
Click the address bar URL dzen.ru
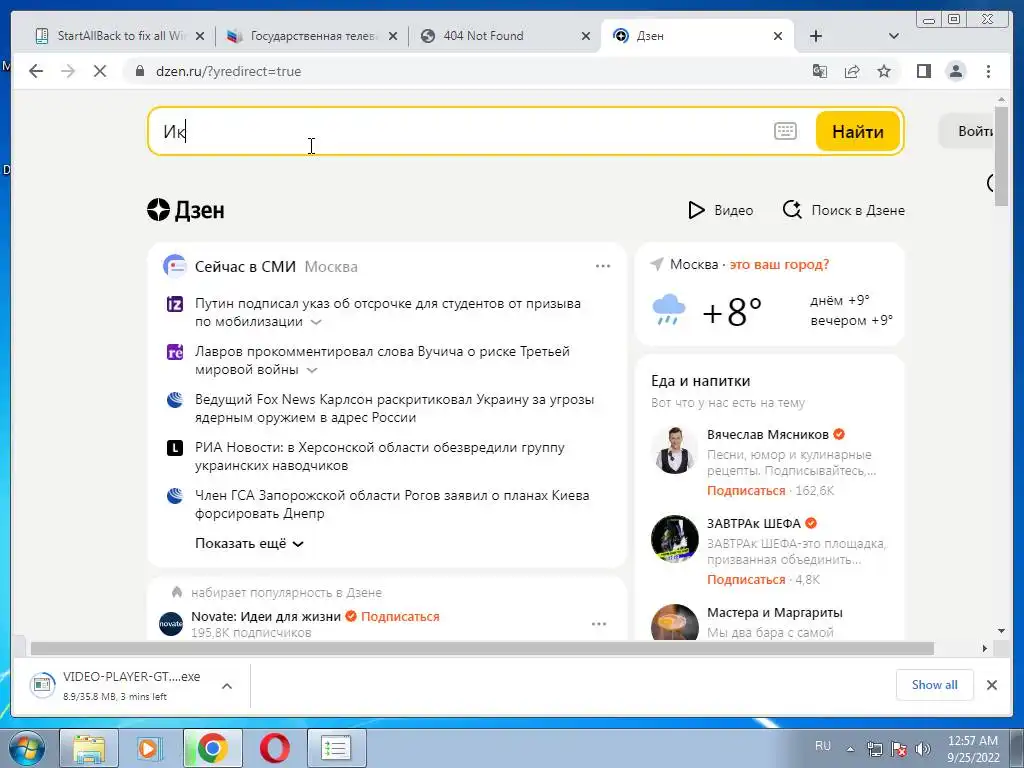(x=229, y=71)
